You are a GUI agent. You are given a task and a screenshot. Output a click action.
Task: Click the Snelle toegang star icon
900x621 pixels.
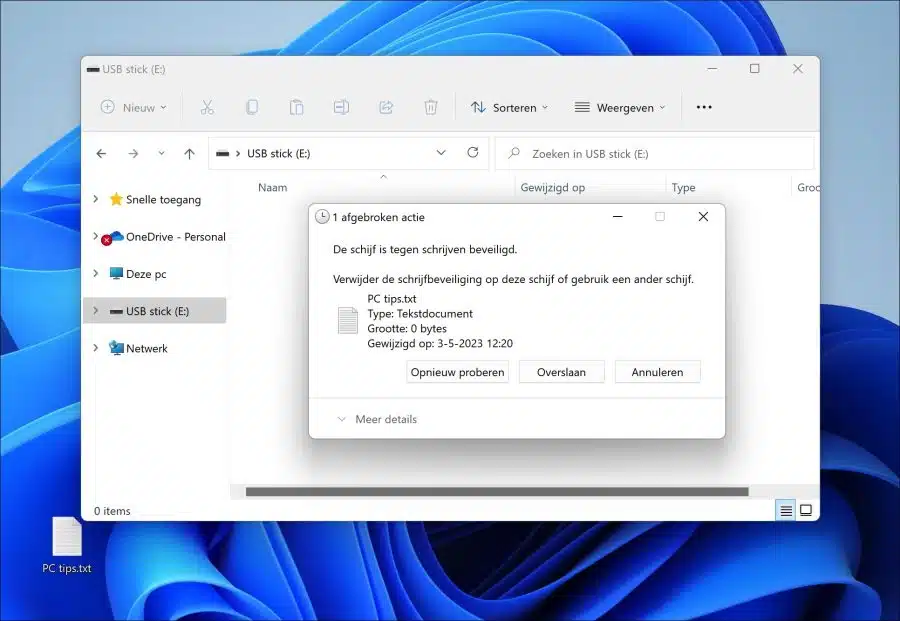point(116,199)
